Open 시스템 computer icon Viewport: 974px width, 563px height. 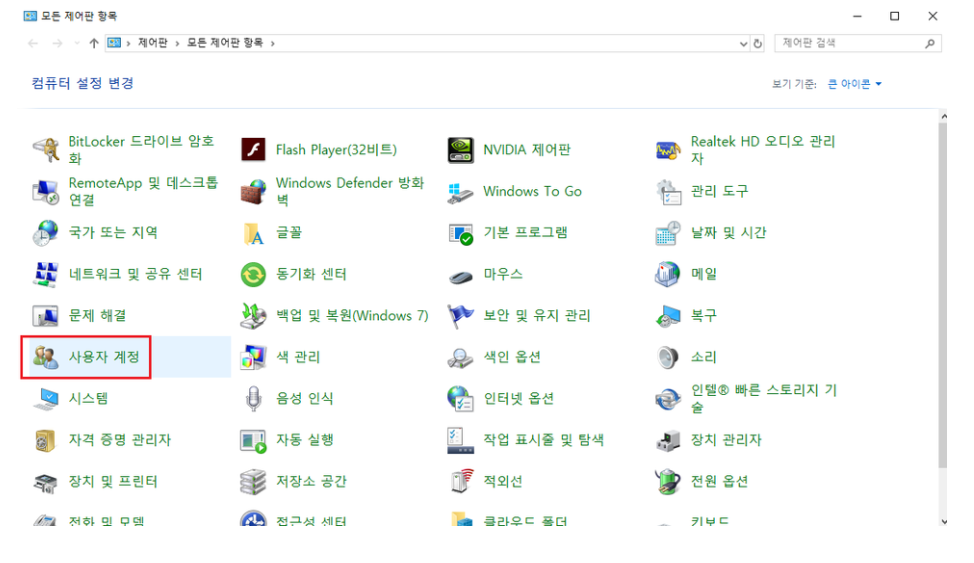tap(46, 398)
